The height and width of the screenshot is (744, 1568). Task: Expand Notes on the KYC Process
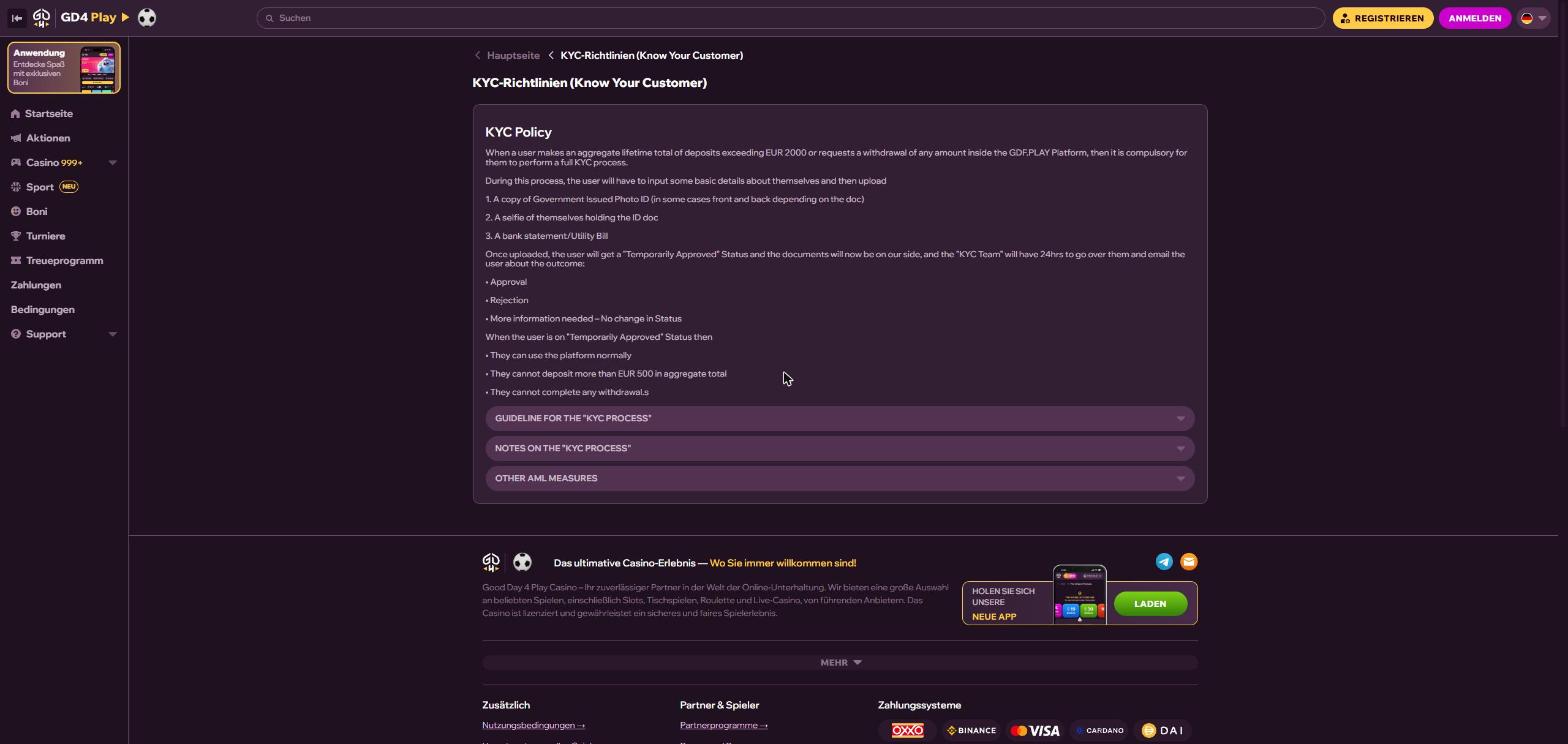pyautogui.click(x=840, y=448)
